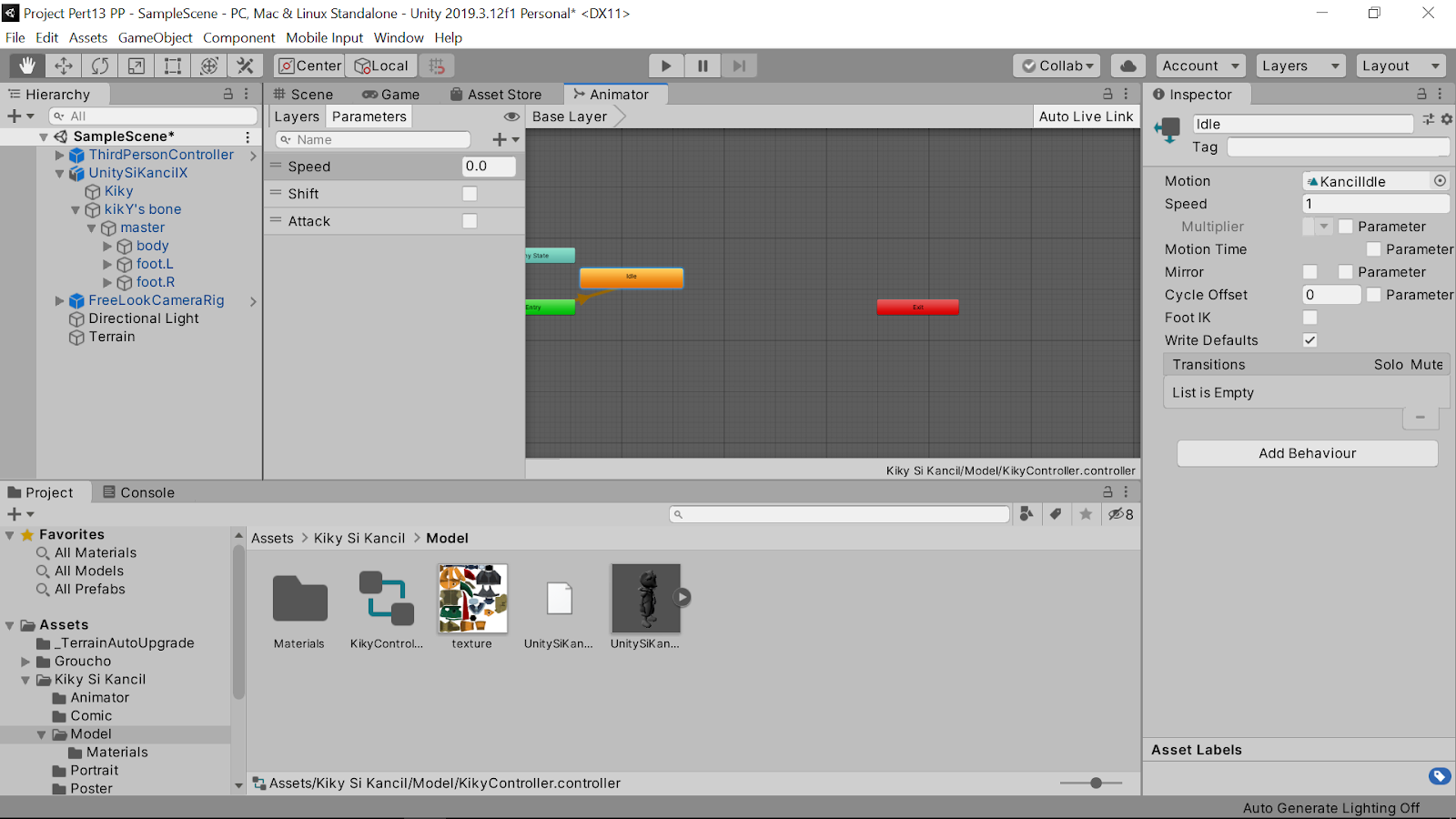Viewport: 1456px width, 819px height.
Task: Switch to Animator Layers tab
Action: click(x=297, y=116)
